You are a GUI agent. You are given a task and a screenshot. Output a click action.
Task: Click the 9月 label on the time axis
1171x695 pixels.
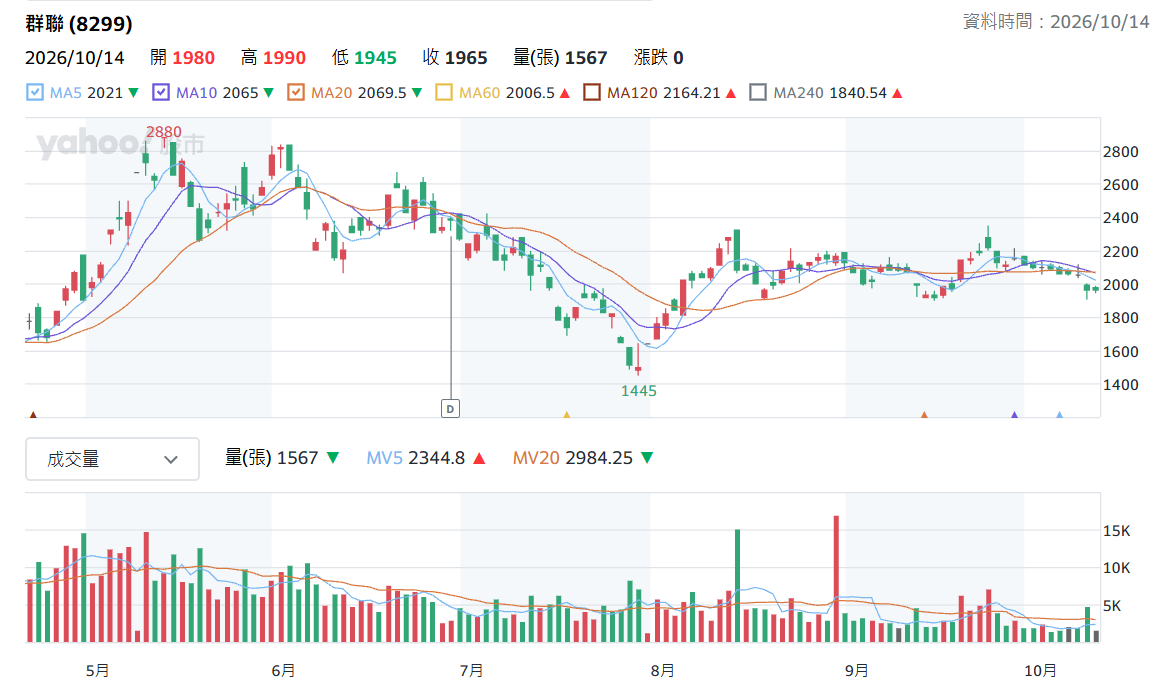[x=857, y=670]
